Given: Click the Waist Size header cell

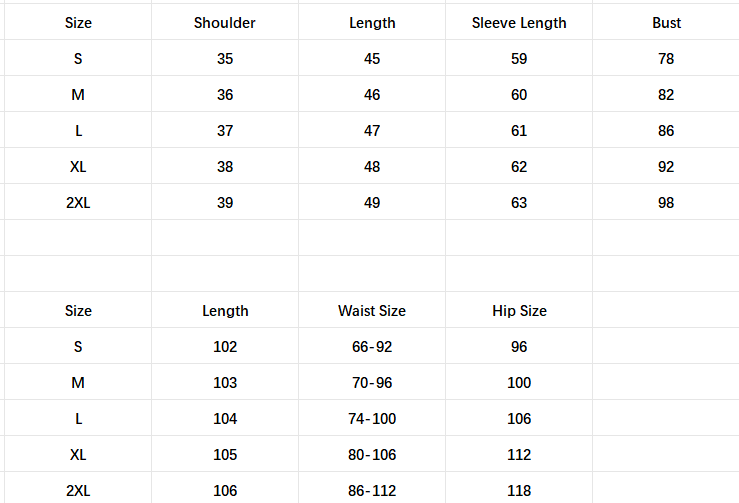Looking at the screenshot, I should point(372,311).
